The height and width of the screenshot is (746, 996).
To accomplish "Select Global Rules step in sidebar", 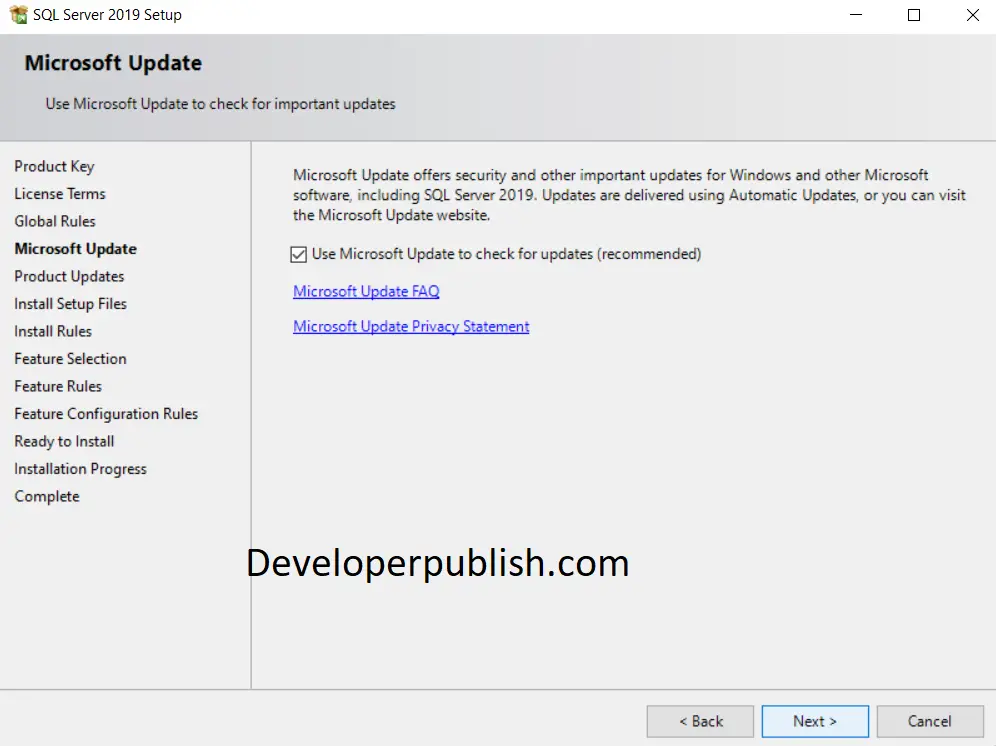I will point(55,221).
